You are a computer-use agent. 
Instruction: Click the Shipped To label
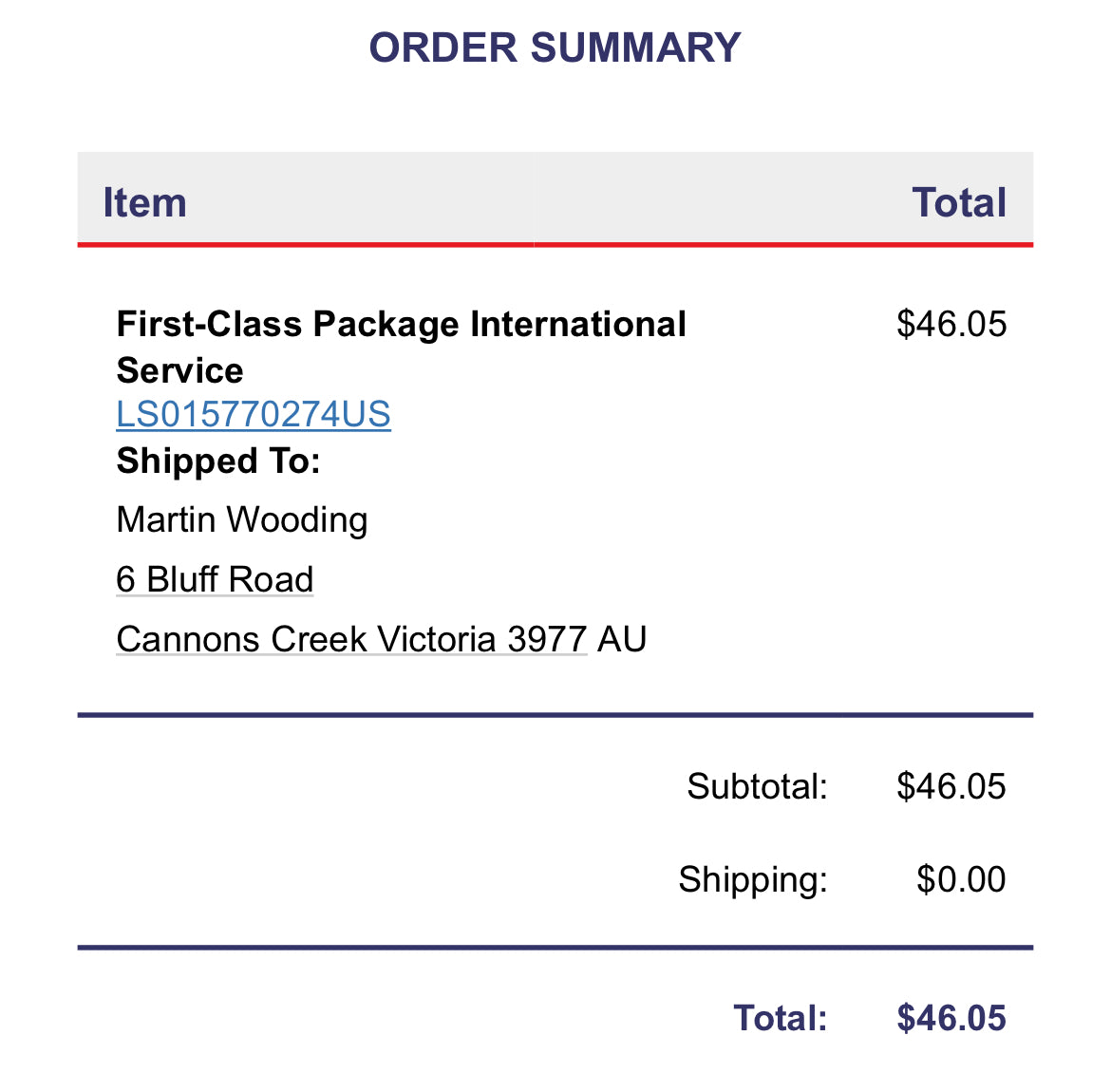click(218, 461)
